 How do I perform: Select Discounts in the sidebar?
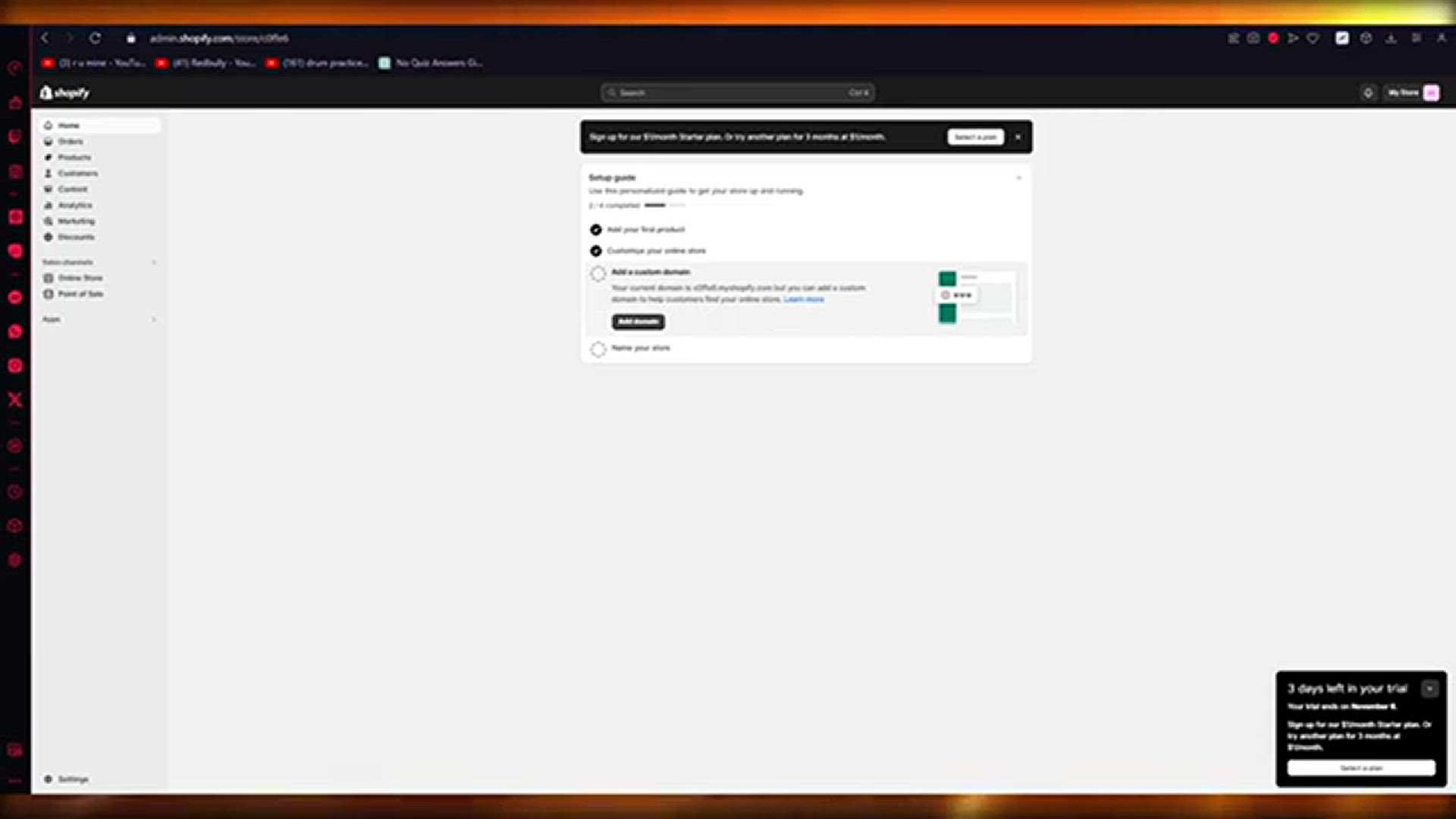(x=76, y=237)
